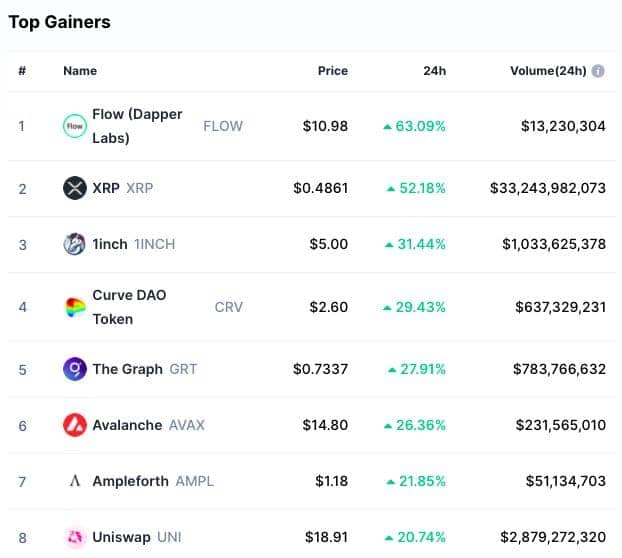Image resolution: width=622 pixels, height=558 pixels.
Task: Click the red Avalanche logo
Action: (x=75, y=425)
